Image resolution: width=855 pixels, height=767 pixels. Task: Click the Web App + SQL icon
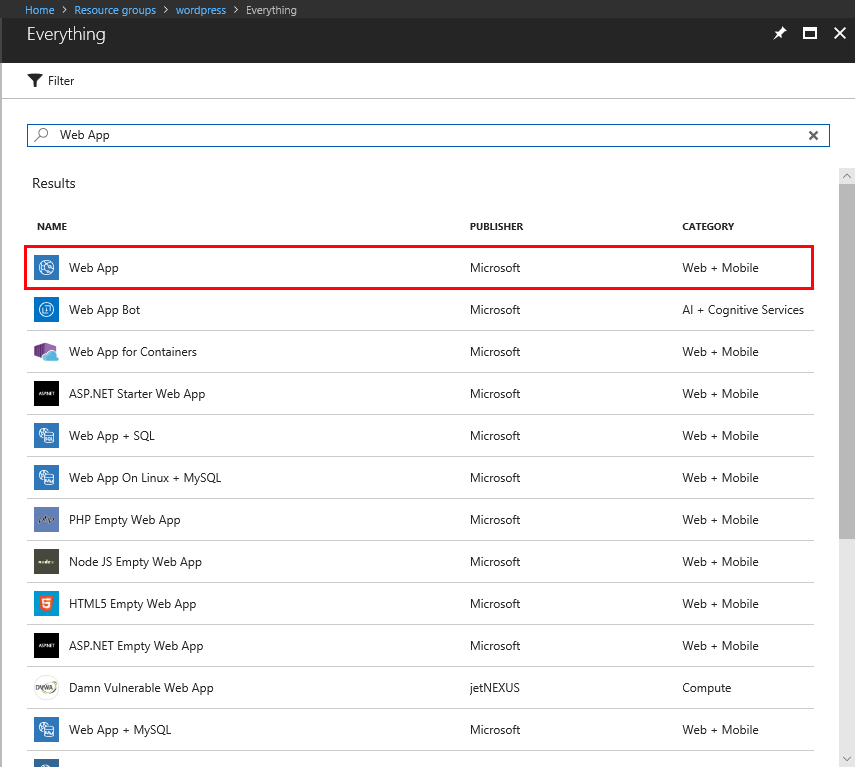[x=46, y=436]
